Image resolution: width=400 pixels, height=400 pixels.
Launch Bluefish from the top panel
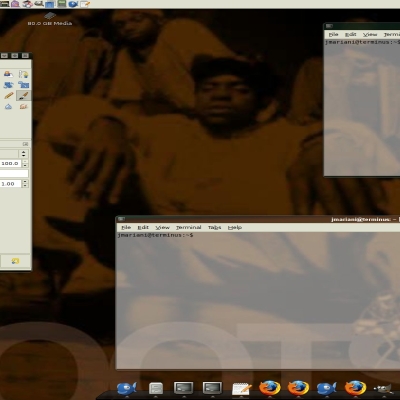tap(73, 4)
